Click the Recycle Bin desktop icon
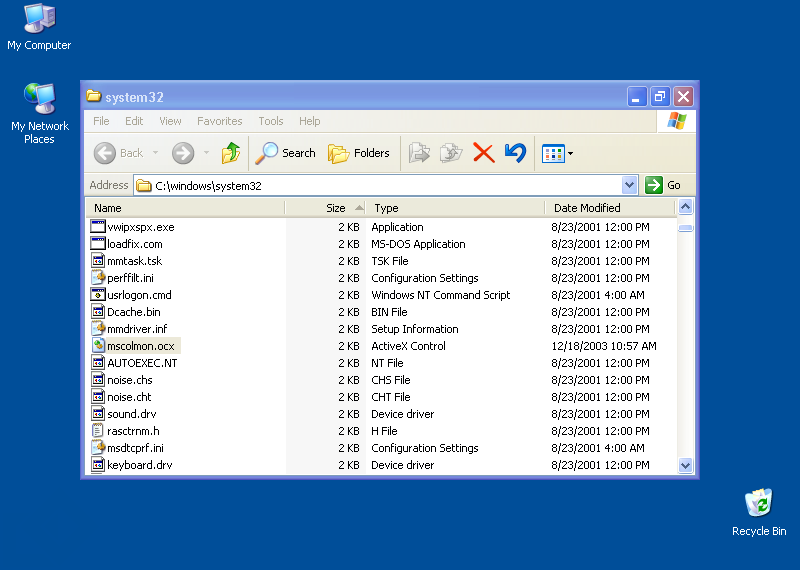Screen dimensions: 800x570 pyautogui.click(x=759, y=504)
